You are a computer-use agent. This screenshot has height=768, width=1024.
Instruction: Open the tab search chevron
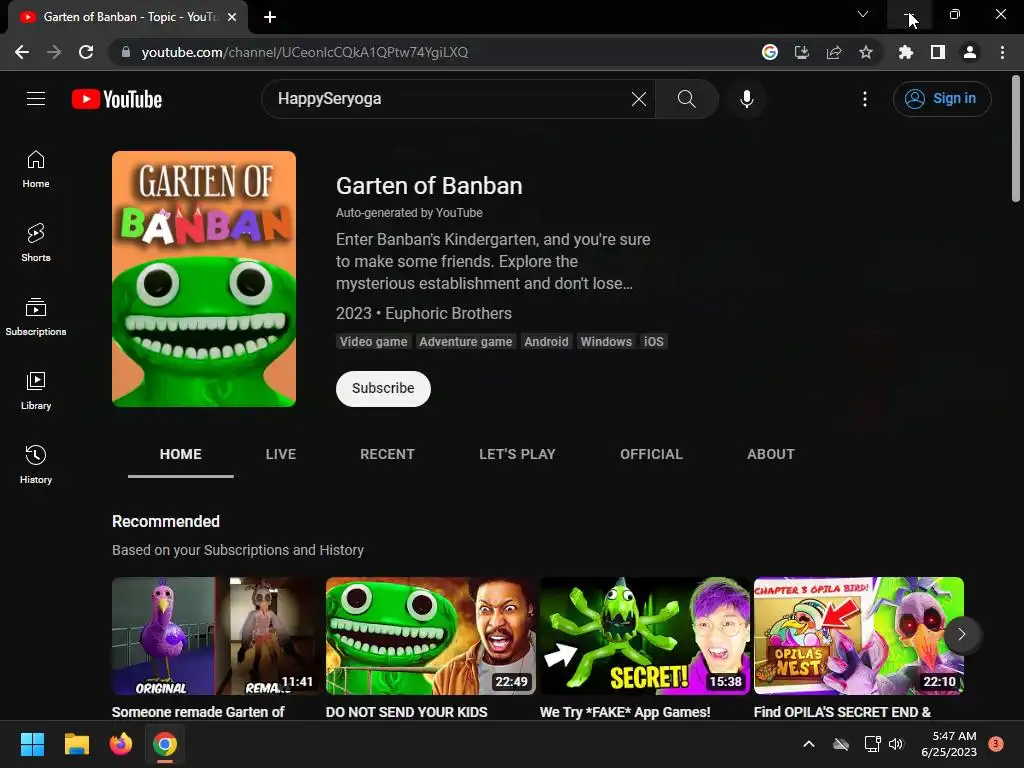click(x=863, y=14)
